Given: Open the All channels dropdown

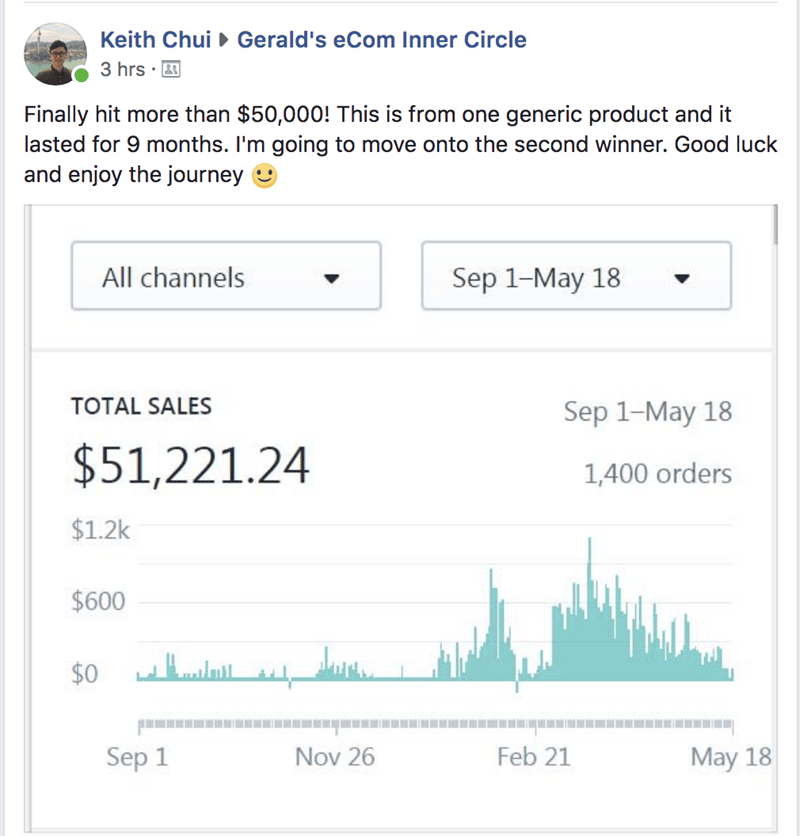Looking at the screenshot, I should tap(225, 276).
